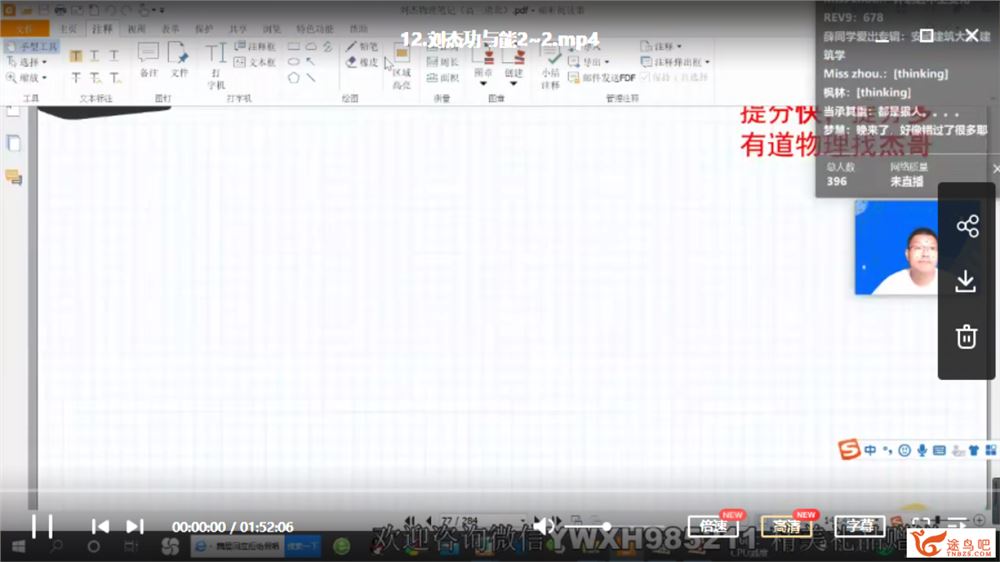Viewport: 1000px width, 562px height.
Task: Open the Task View taskbar button
Action: click(131, 547)
